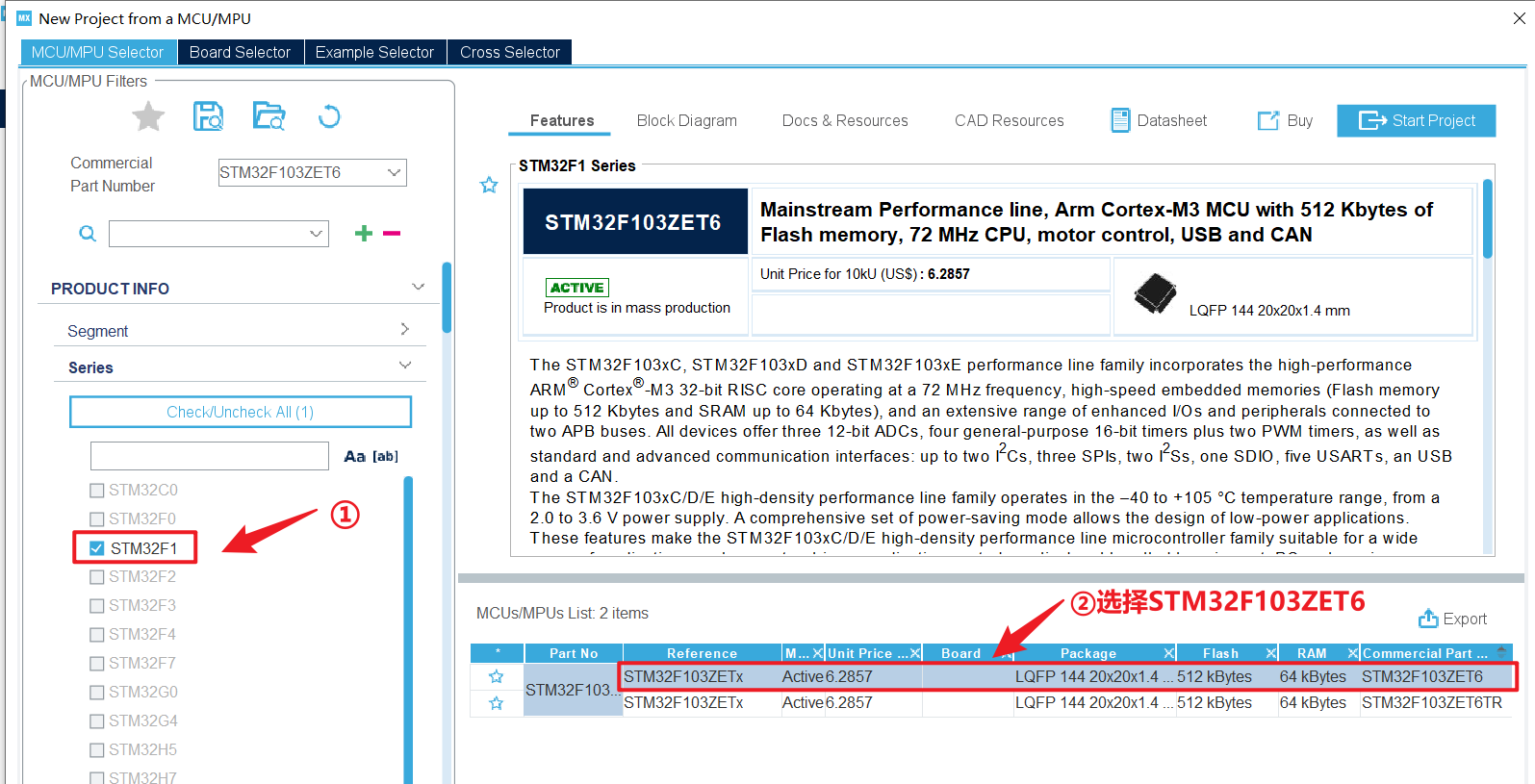Click the STM32F103 Part No cell
The height and width of the screenshot is (784, 1535).
click(x=573, y=690)
